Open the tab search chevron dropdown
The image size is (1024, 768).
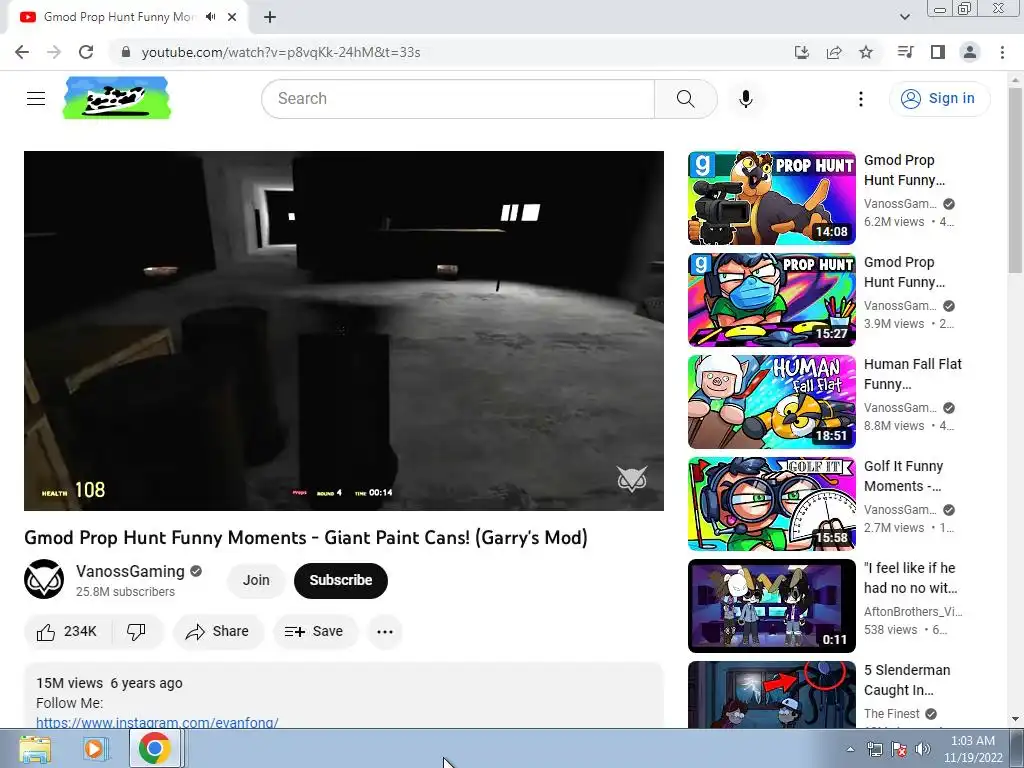904,17
